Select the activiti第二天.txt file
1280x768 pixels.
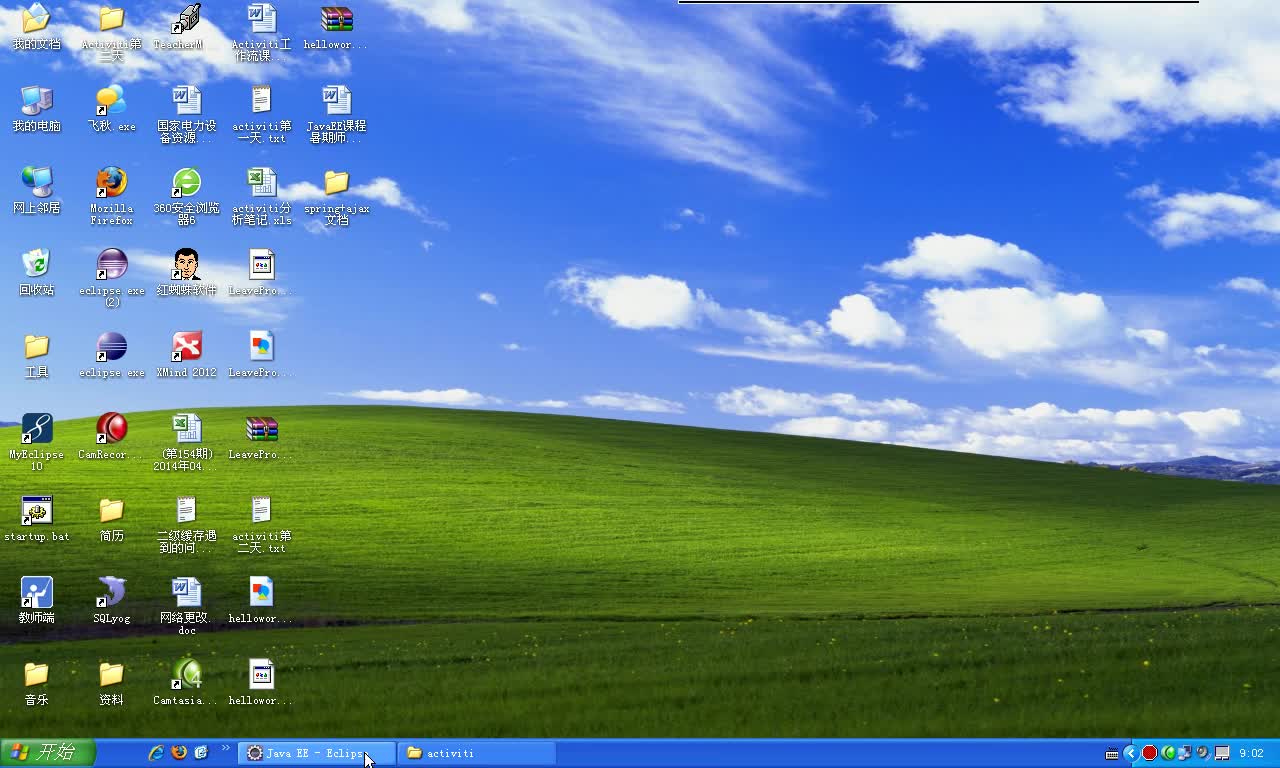coord(261,524)
